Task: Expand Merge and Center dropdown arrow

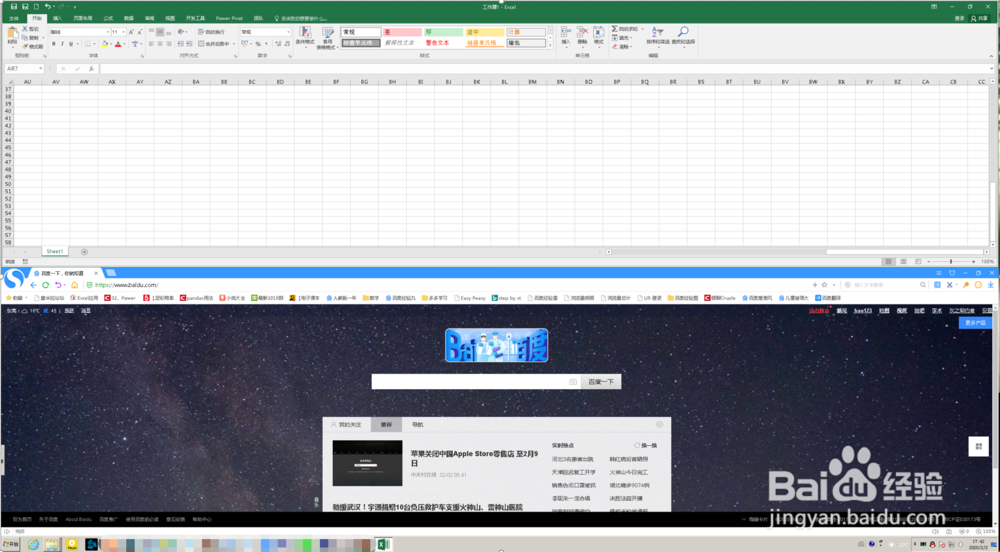Action: [x=234, y=44]
